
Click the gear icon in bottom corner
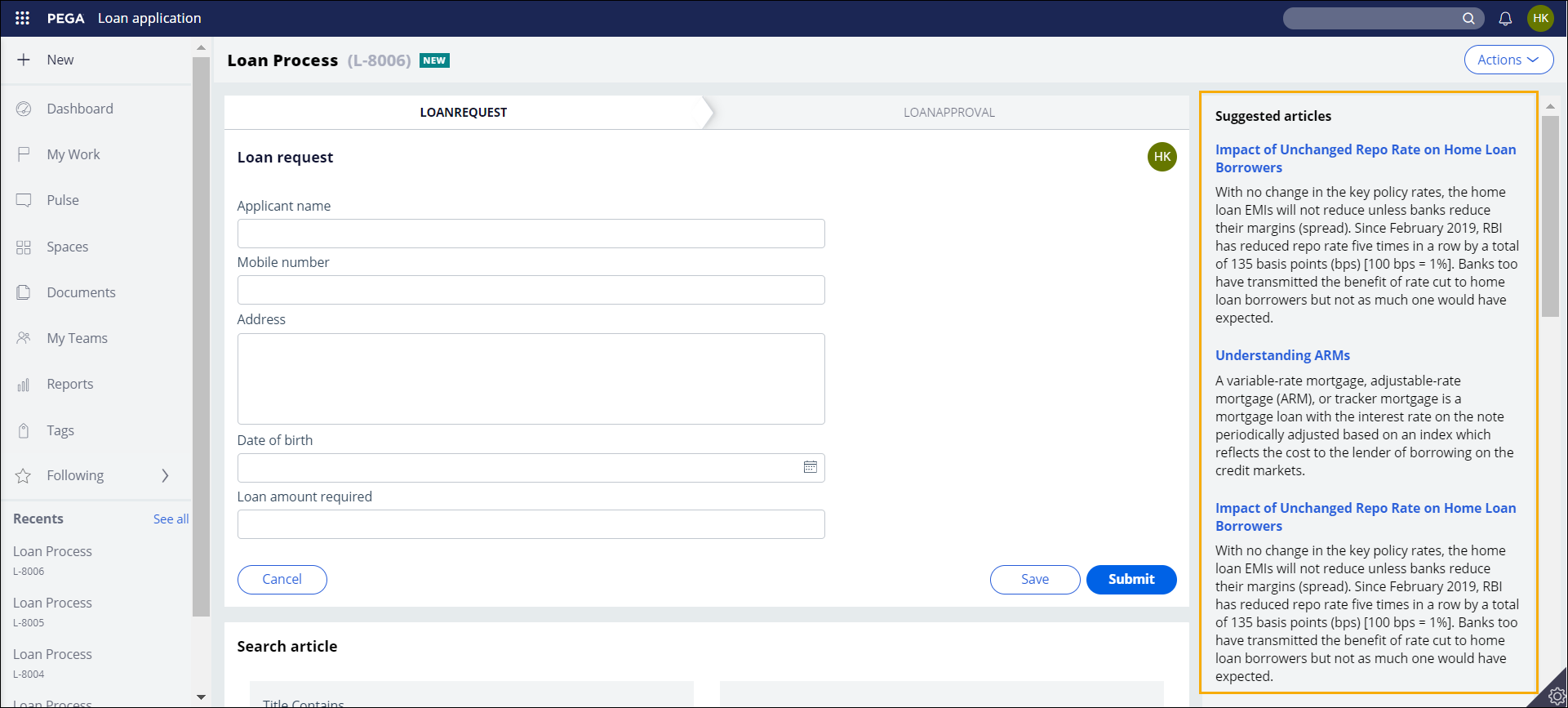[1556, 697]
